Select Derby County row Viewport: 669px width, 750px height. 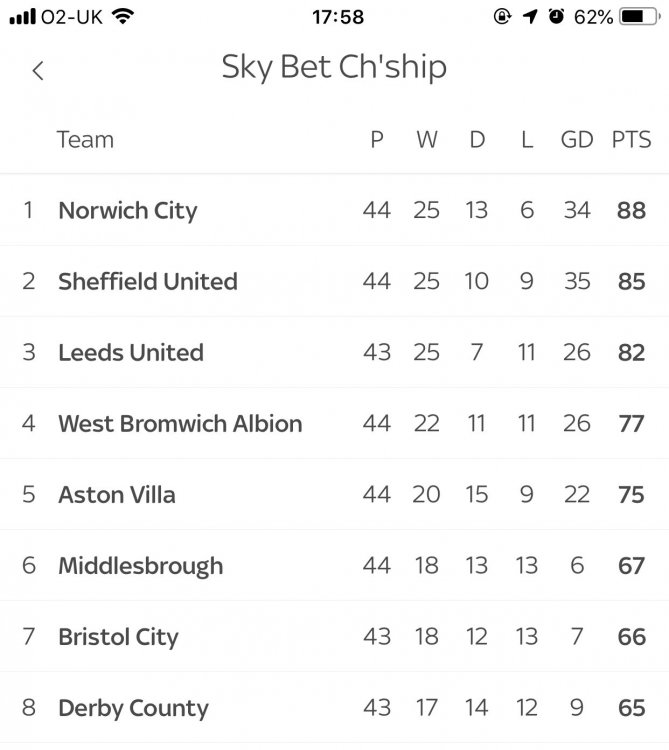coord(133,708)
